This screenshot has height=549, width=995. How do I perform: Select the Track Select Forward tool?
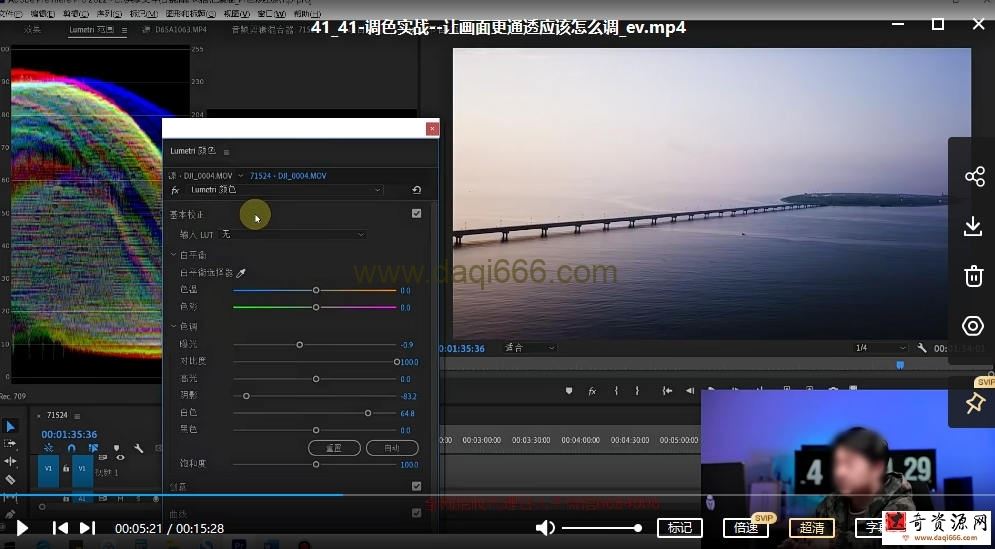10,443
